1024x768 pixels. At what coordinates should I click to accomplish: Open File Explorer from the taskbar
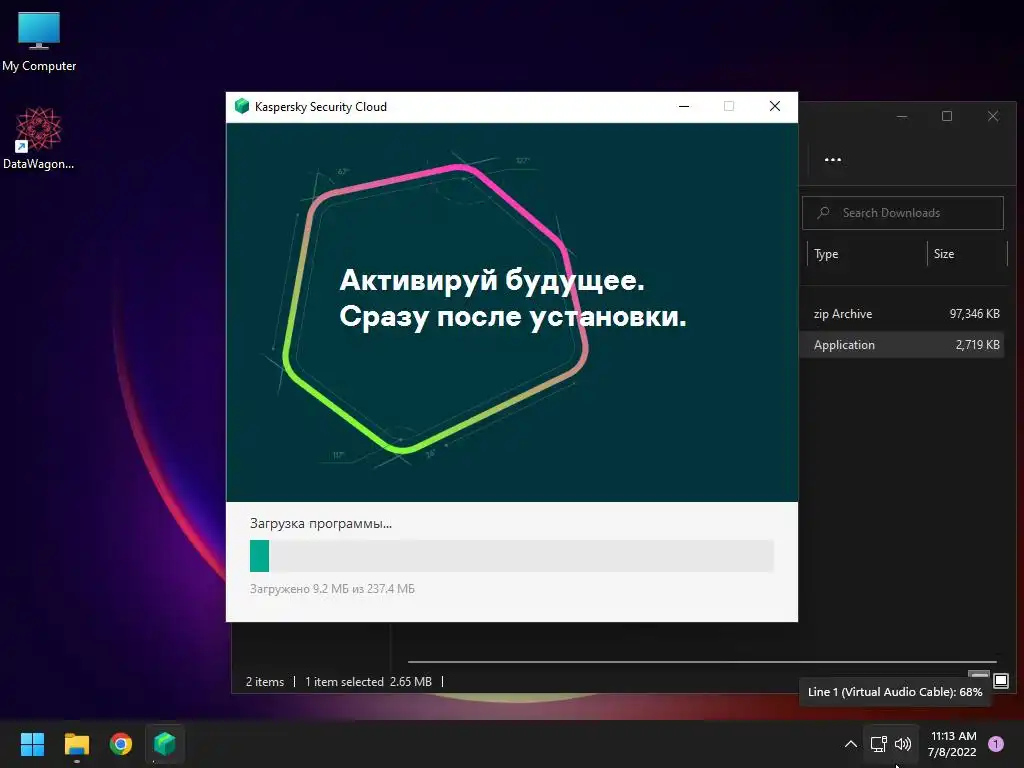click(76, 744)
